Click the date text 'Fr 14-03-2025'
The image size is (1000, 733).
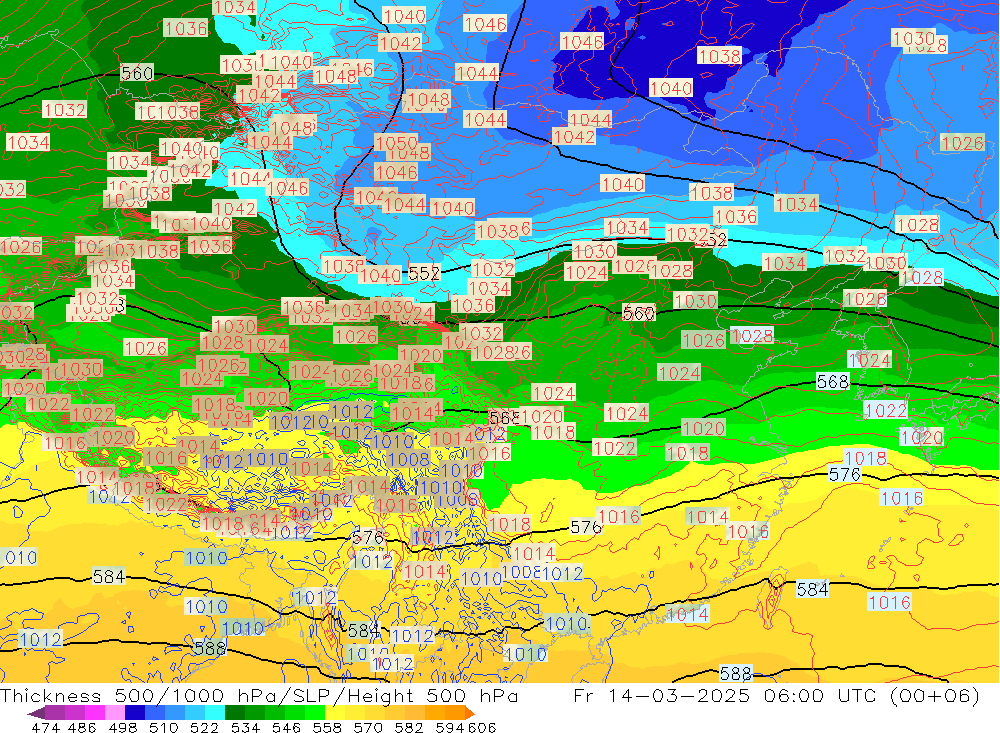click(662, 695)
